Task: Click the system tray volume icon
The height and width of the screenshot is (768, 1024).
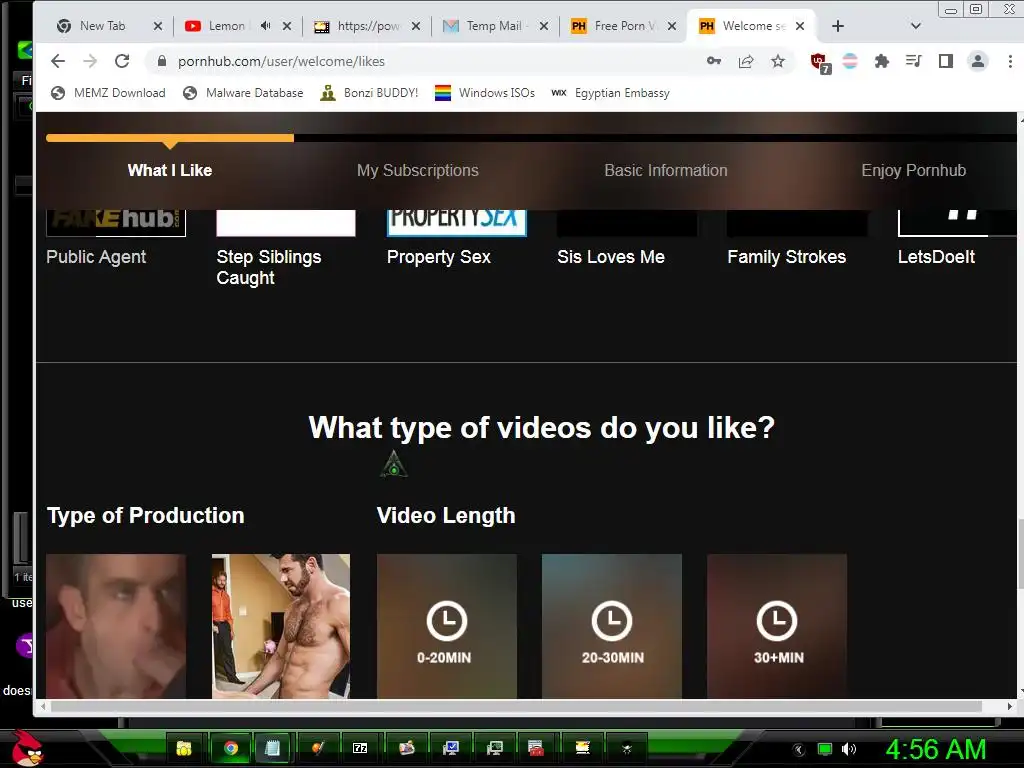Action: pyautogui.click(x=849, y=749)
